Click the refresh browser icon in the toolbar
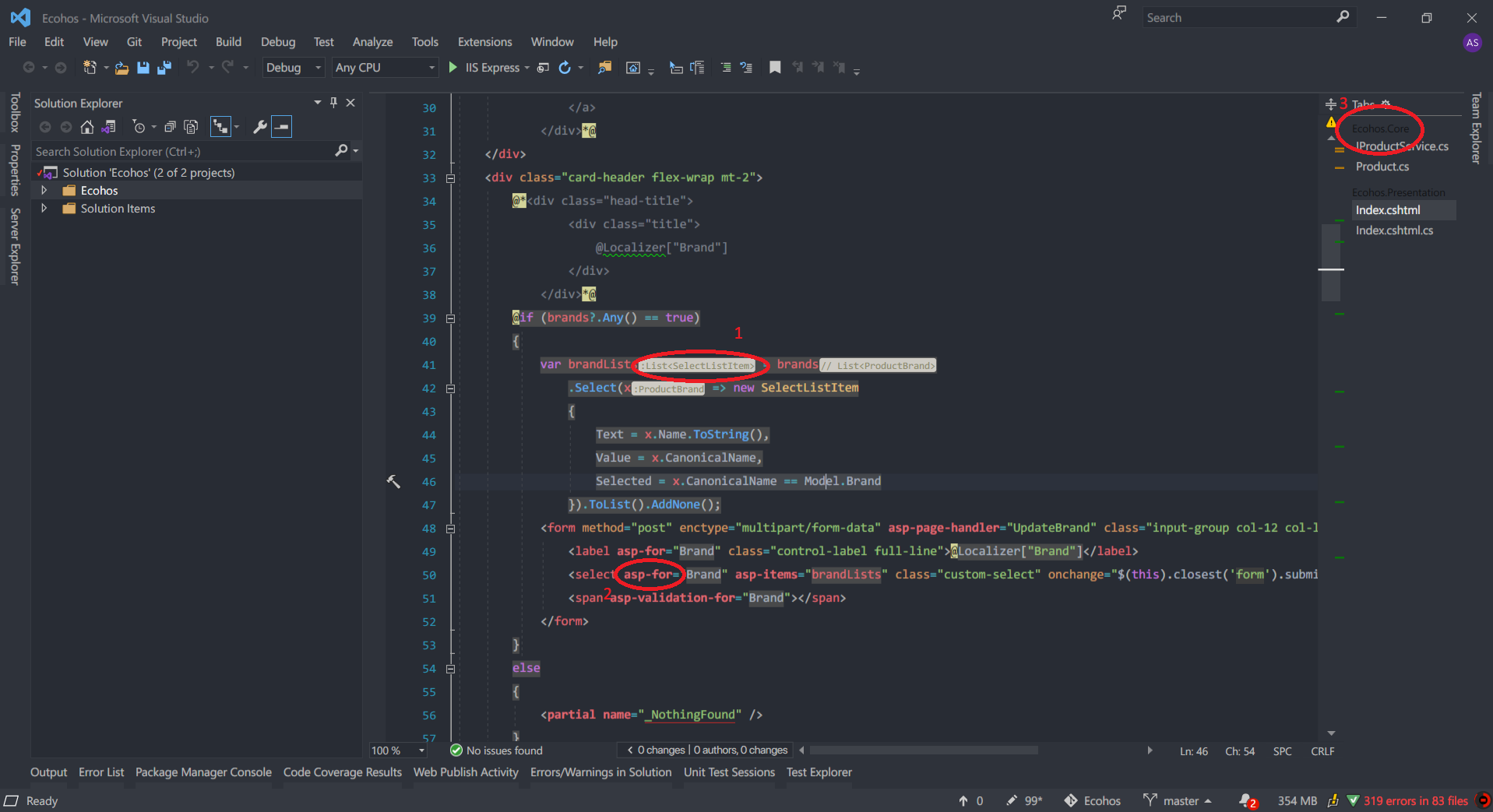Image resolution: width=1493 pixels, height=812 pixels. coord(565,68)
